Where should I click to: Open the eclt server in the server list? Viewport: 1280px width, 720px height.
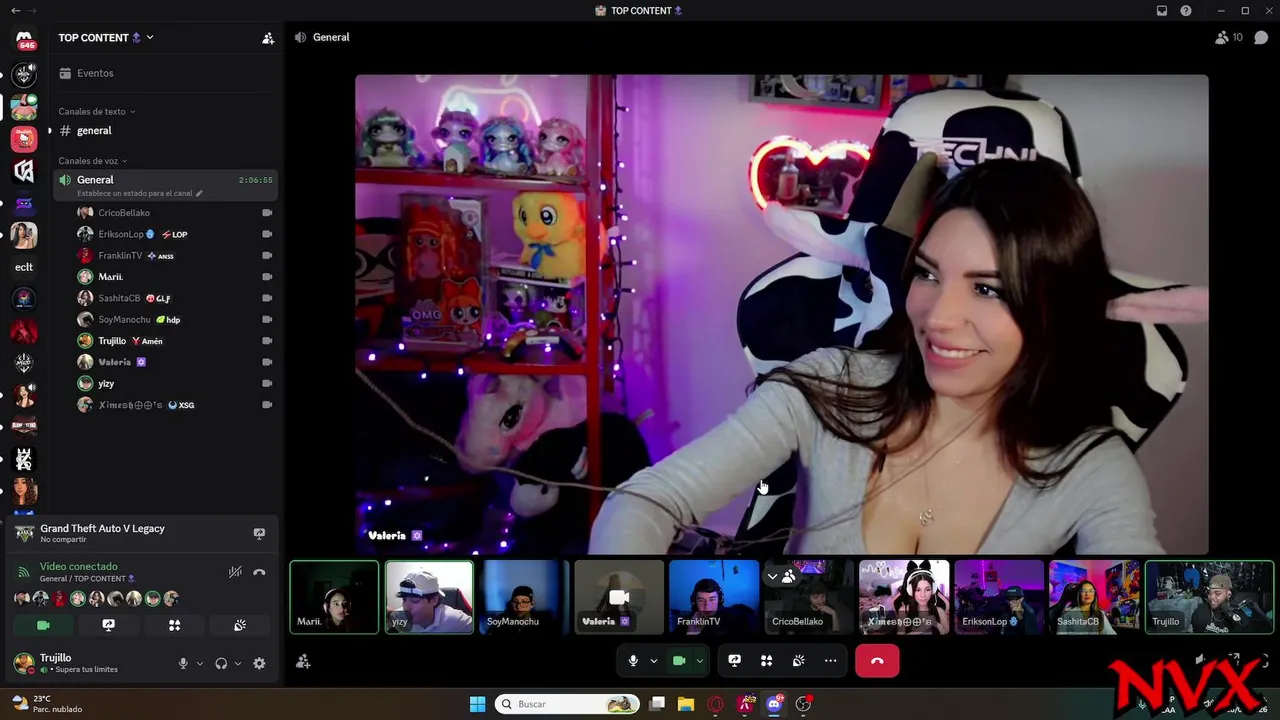[x=24, y=267]
